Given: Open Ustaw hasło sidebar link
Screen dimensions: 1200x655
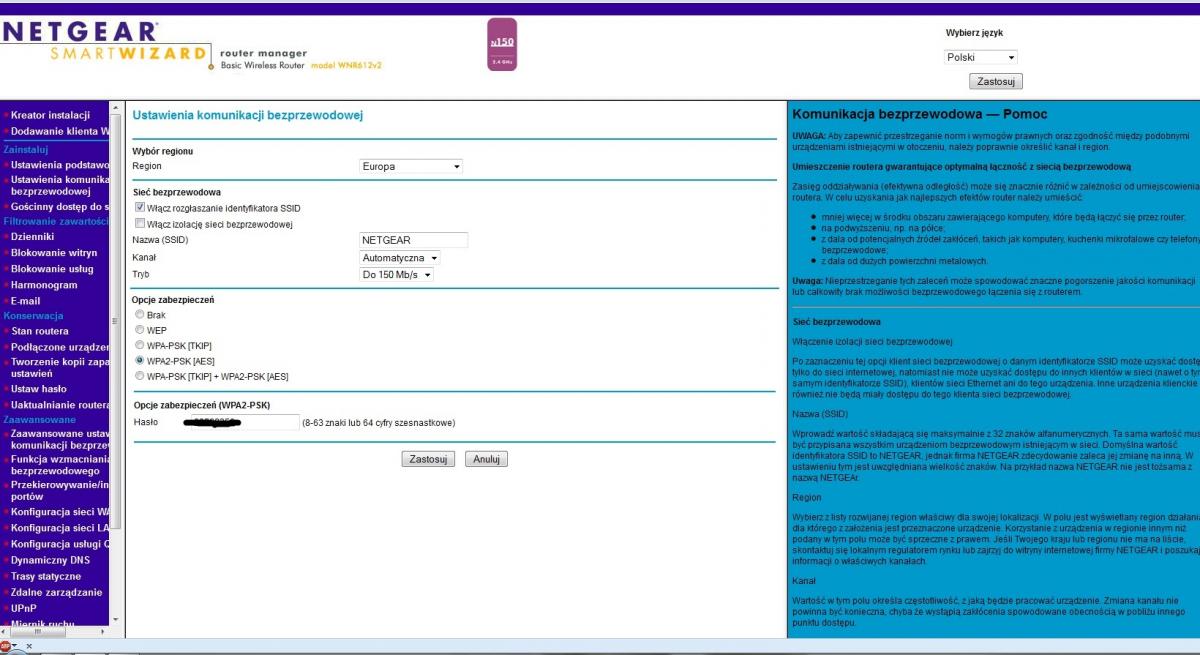Looking at the screenshot, I should (x=40, y=389).
